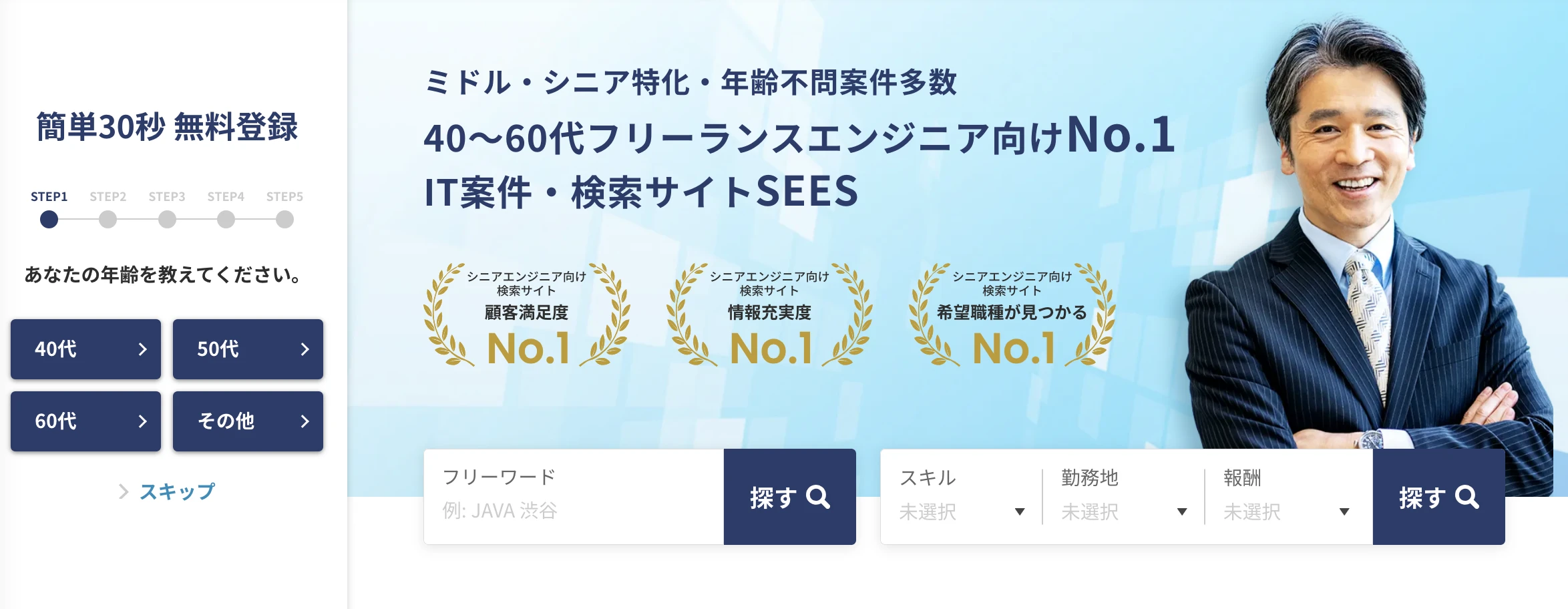Click the STEP2 label

(108, 197)
